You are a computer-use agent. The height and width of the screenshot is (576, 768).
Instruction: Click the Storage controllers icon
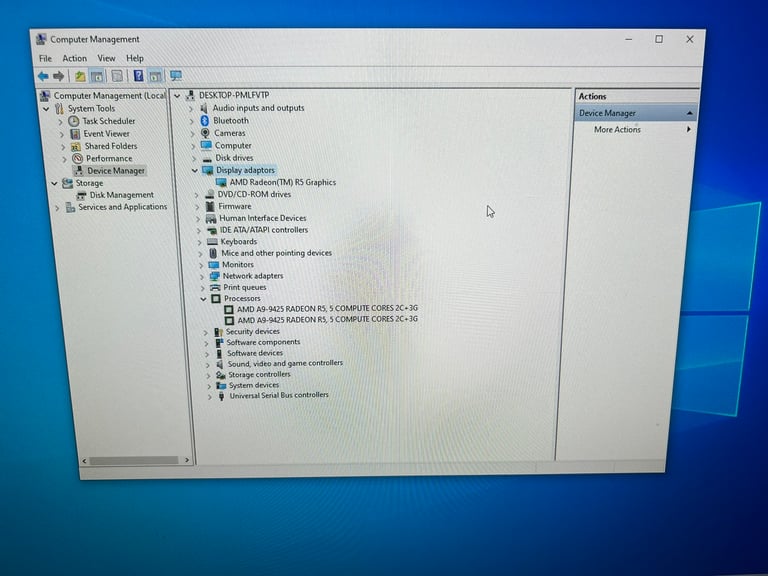pyautogui.click(x=221, y=375)
